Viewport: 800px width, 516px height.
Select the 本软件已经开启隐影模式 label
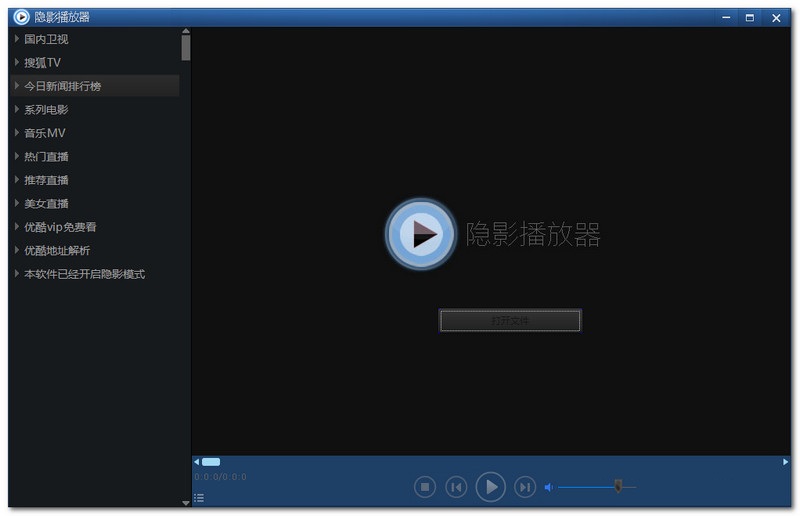coord(84,274)
